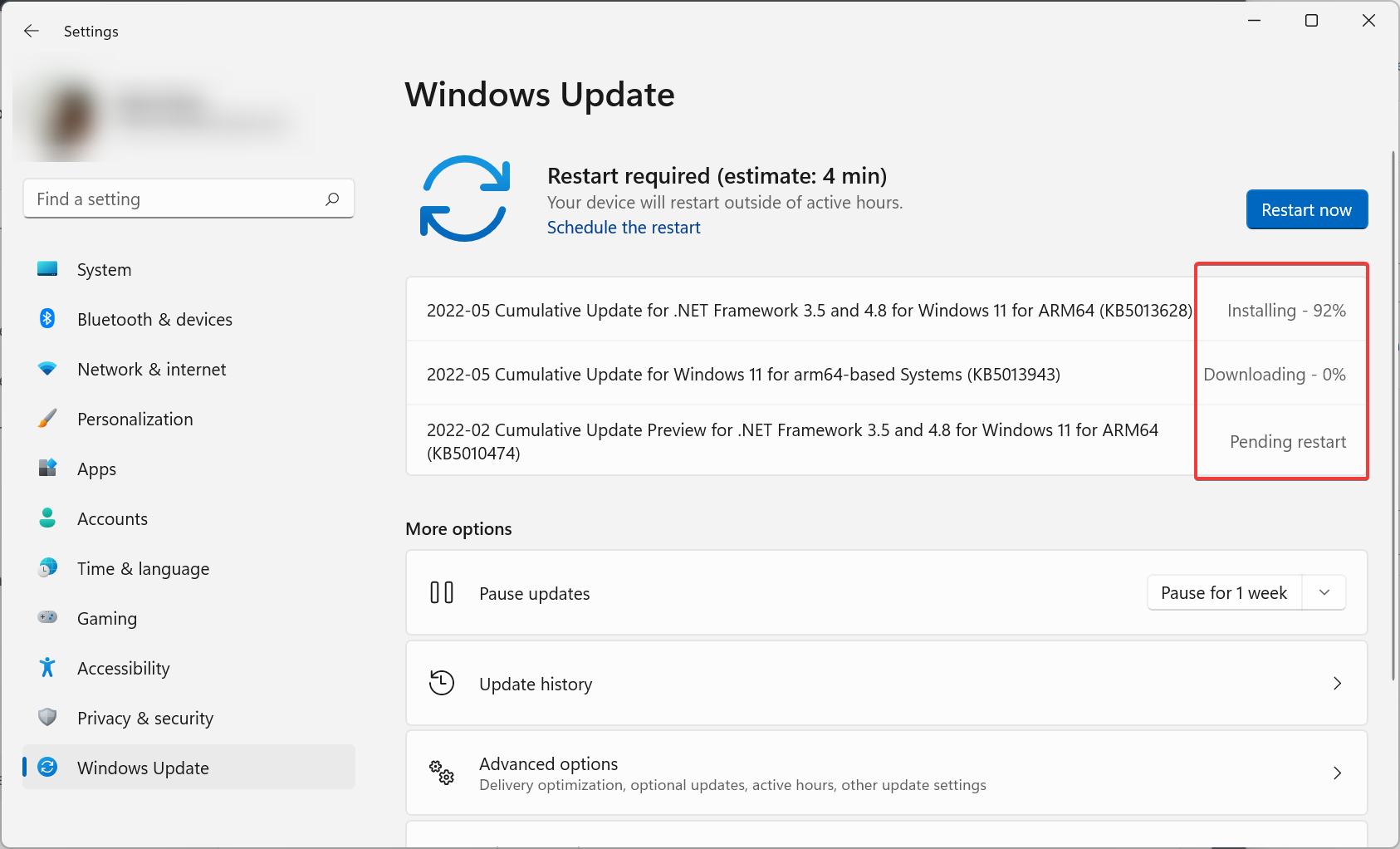Click the Installing - 92% status
Viewport: 1400px width, 849px height.
pos(1286,311)
